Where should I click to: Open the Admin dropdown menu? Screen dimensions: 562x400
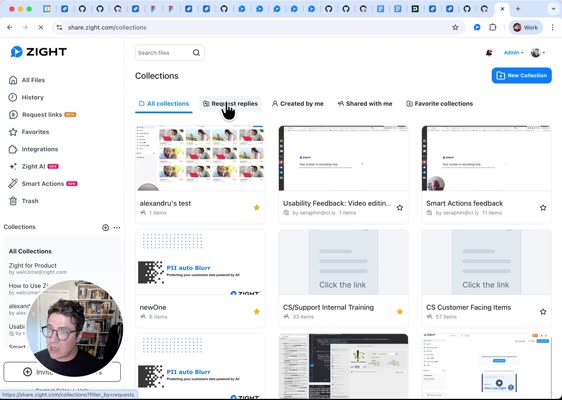coord(513,53)
